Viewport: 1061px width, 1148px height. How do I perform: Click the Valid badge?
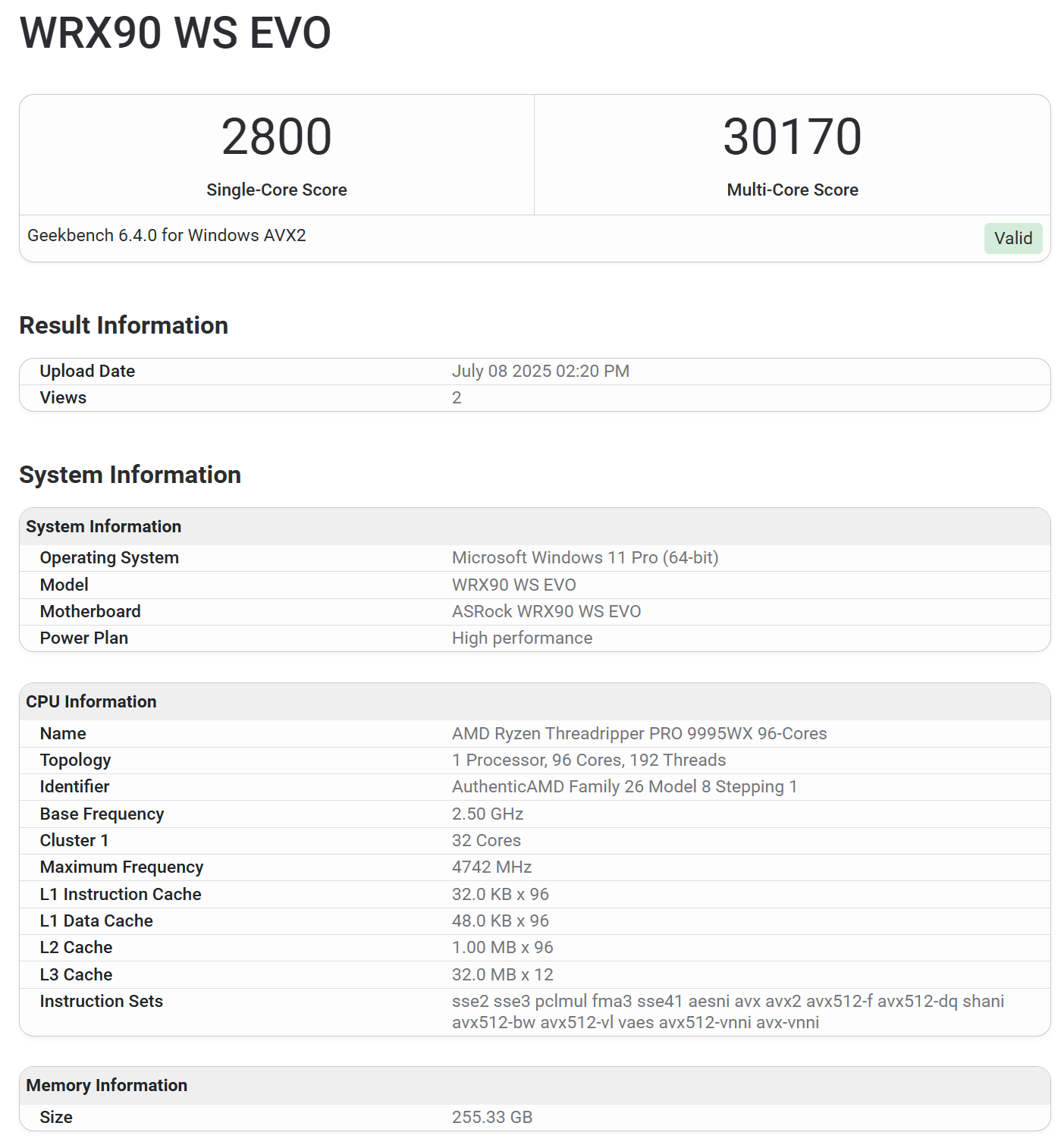1012,238
